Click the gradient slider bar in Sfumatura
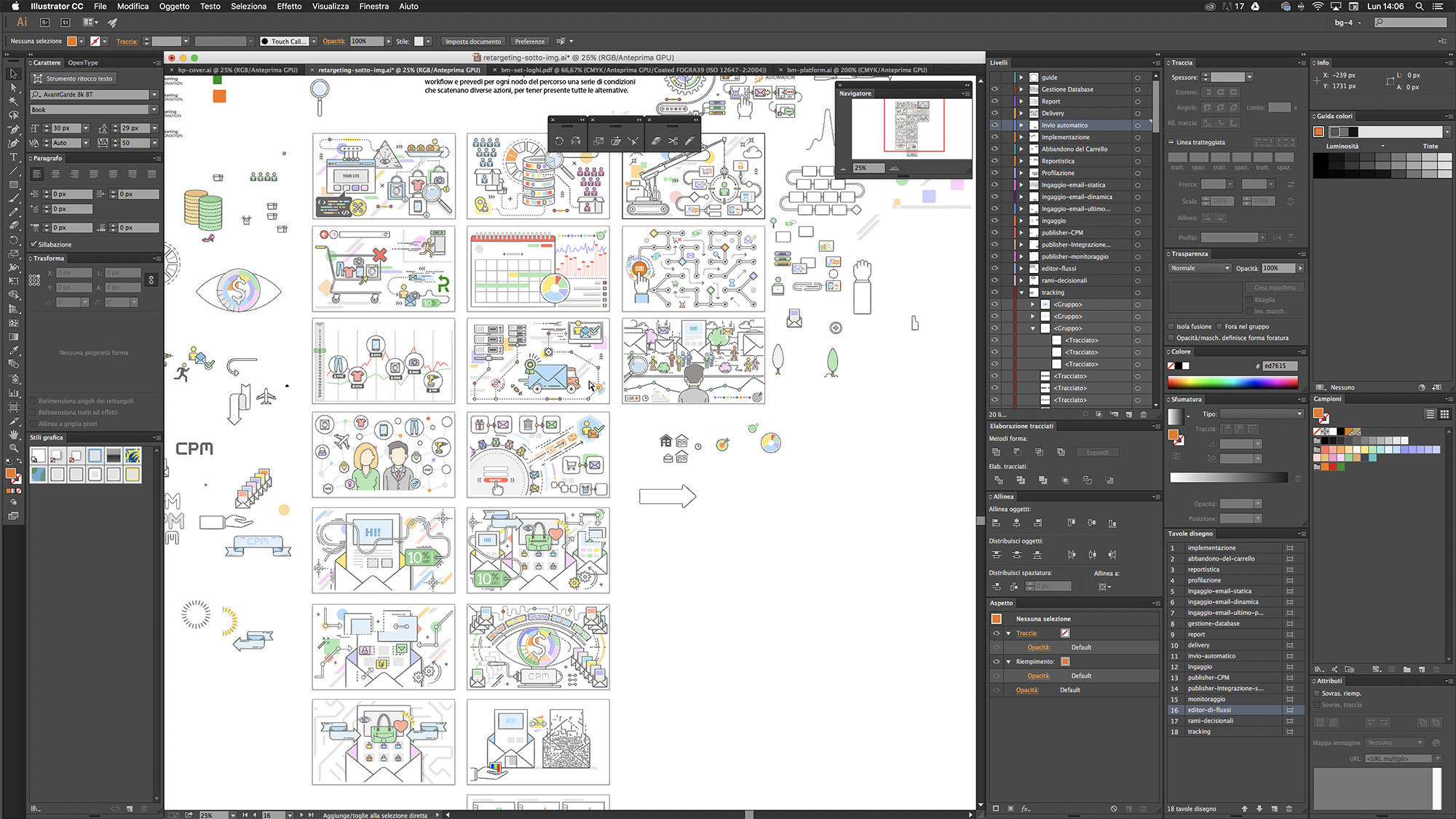This screenshot has height=819, width=1456. 1228,478
